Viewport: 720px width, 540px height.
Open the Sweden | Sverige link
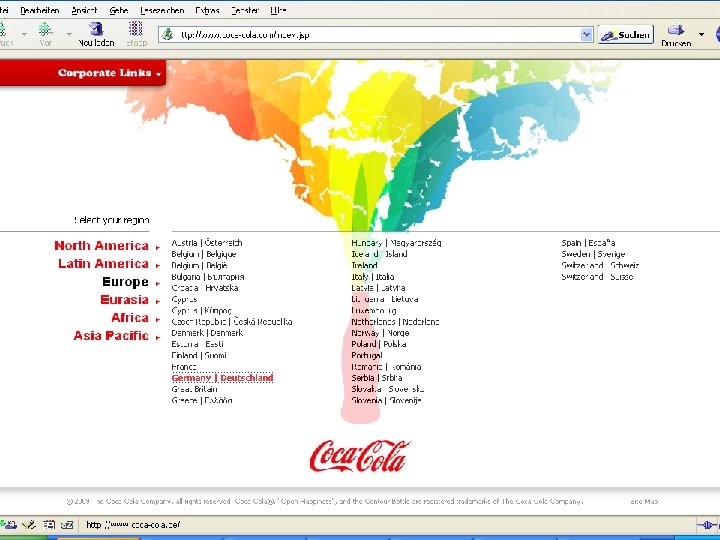click(593, 254)
